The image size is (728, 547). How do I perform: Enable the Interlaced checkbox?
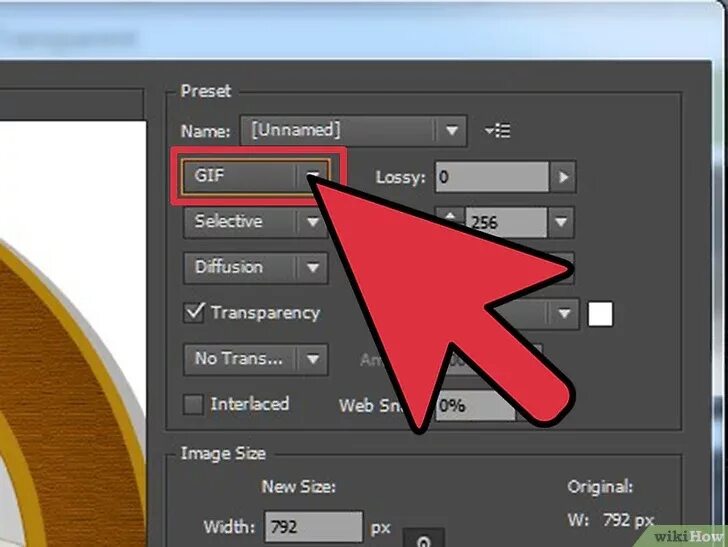point(193,404)
